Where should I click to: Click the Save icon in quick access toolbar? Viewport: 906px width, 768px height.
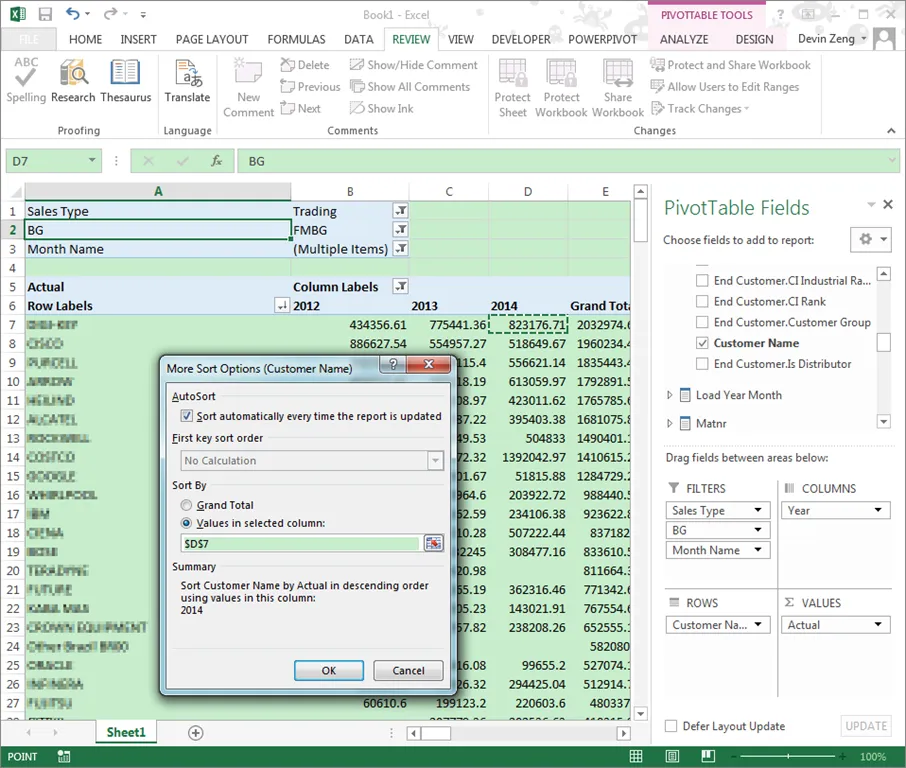pyautogui.click(x=45, y=14)
